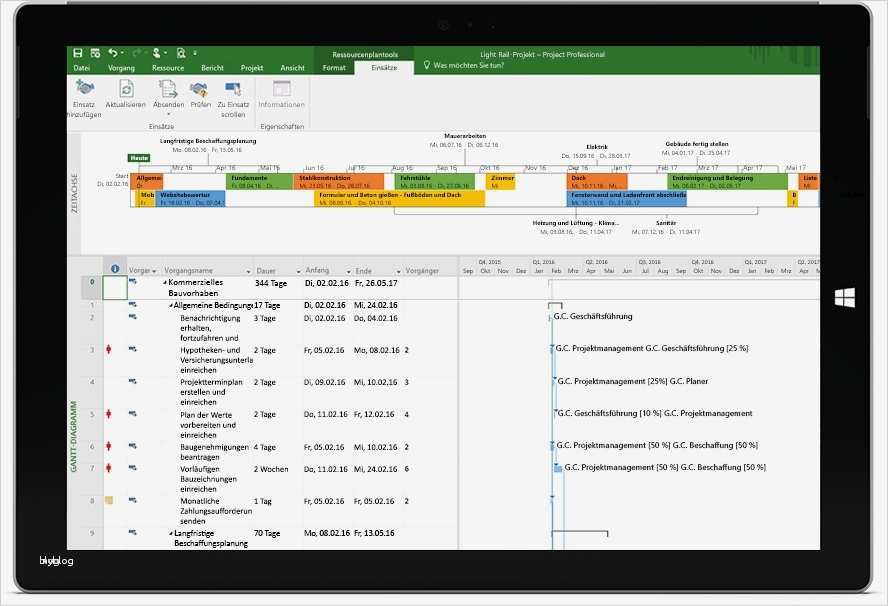This screenshot has height=606, width=888.
Task: Click the Aktualisieren document icon
Action: pyautogui.click(x=126, y=88)
